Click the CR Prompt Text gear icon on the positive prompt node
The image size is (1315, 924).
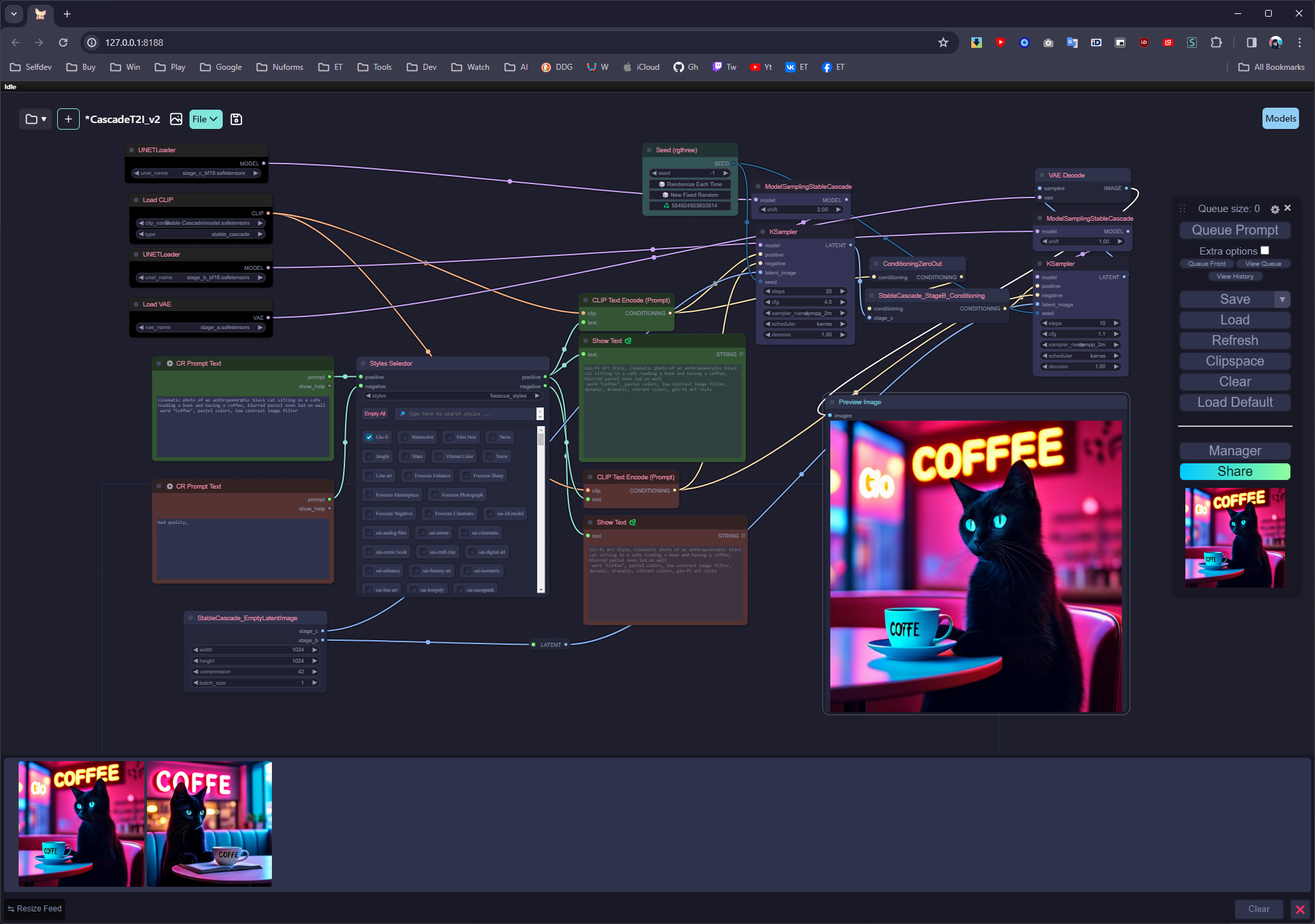coord(170,364)
